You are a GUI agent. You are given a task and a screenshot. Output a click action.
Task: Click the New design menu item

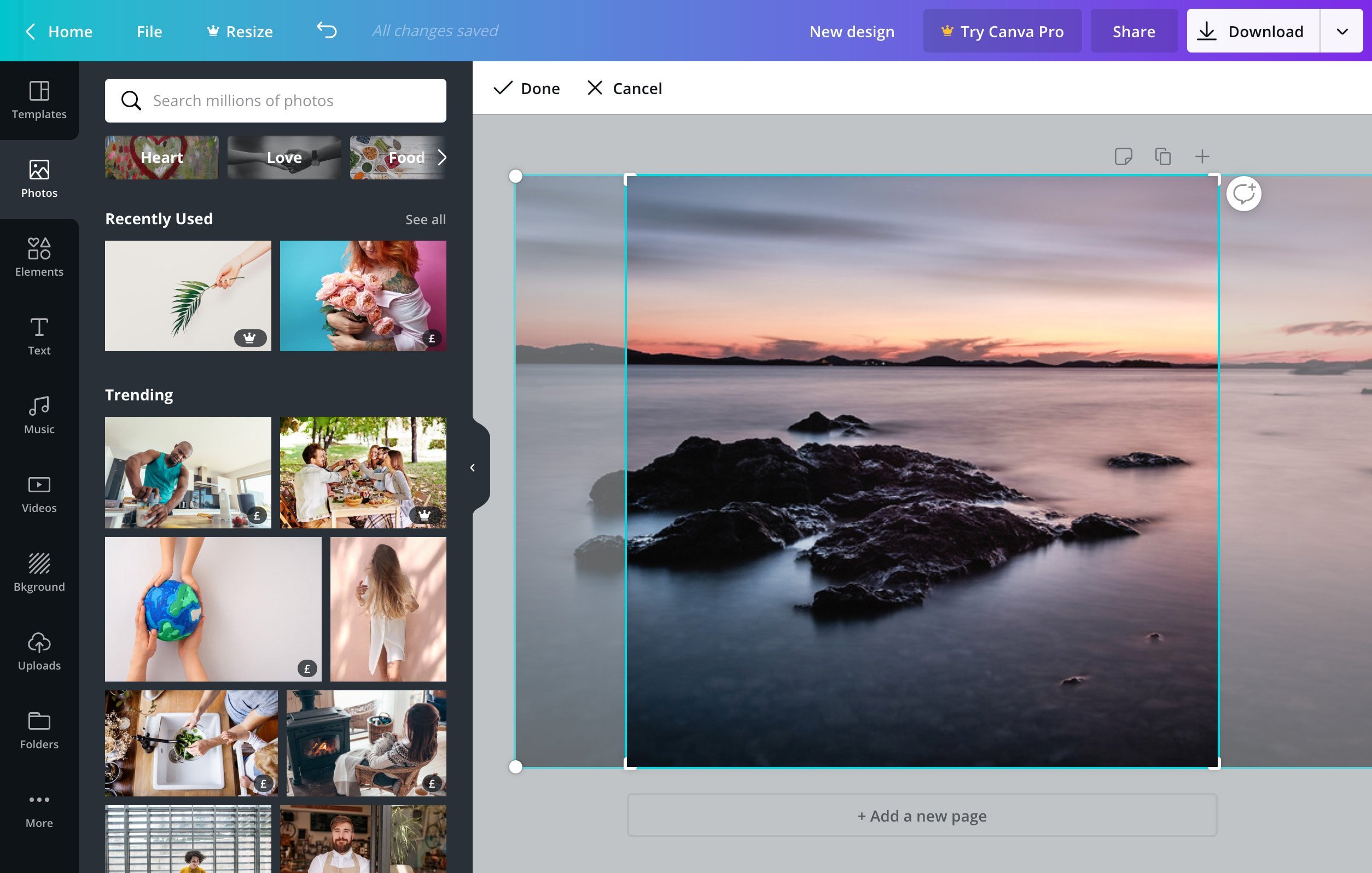(852, 30)
